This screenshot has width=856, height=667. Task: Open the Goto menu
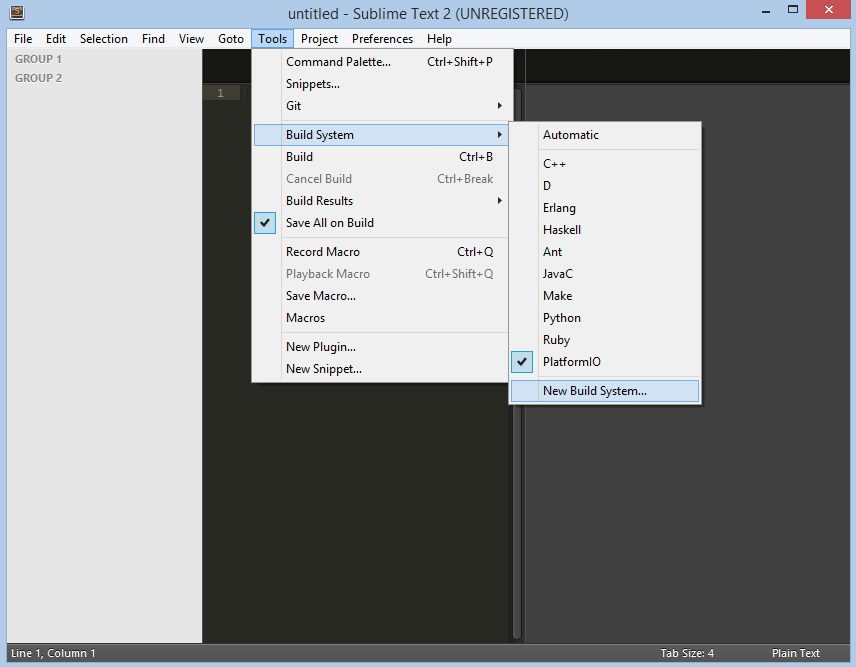231,39
